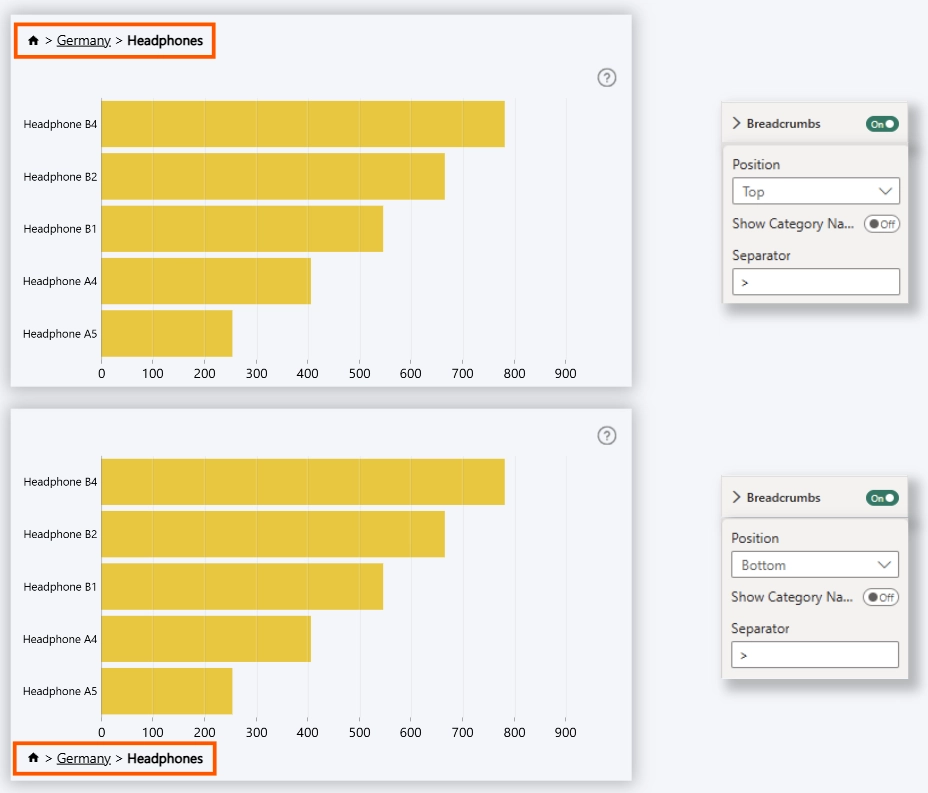Enable Show Category Name in the Bottom-position panel

(881, 597)
